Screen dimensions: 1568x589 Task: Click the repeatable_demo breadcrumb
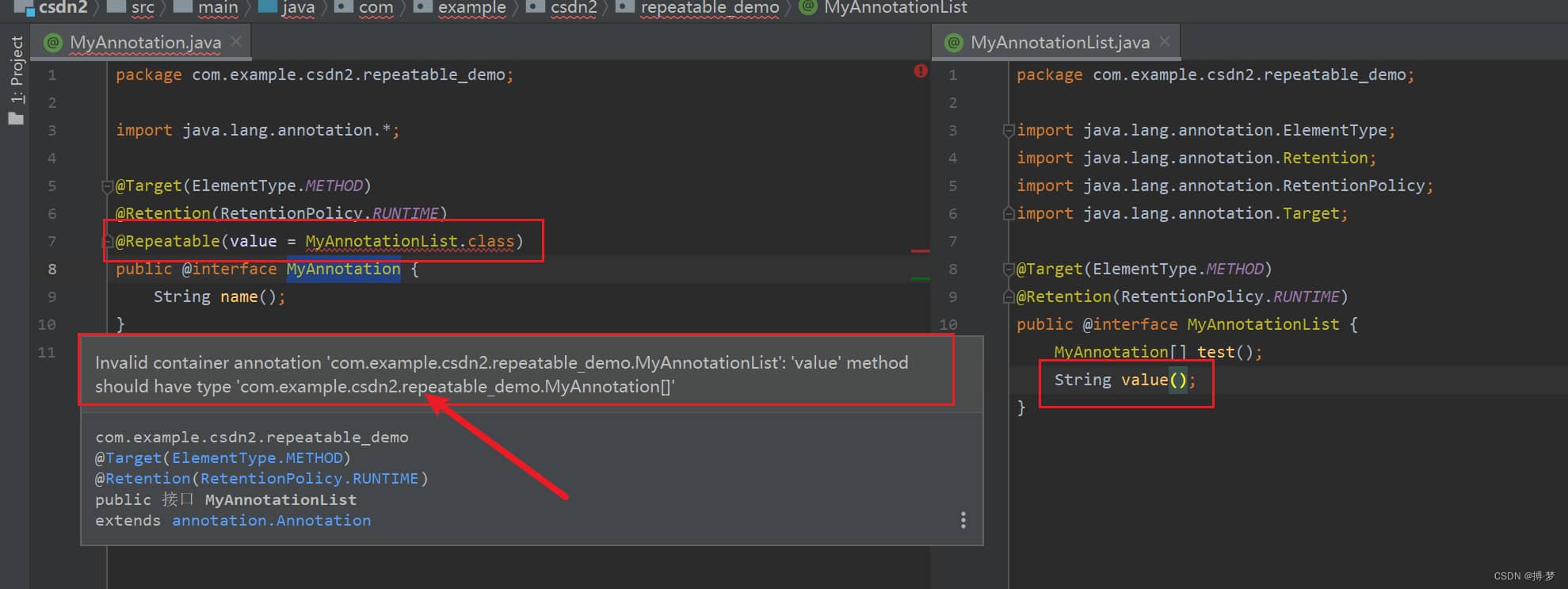699,8
